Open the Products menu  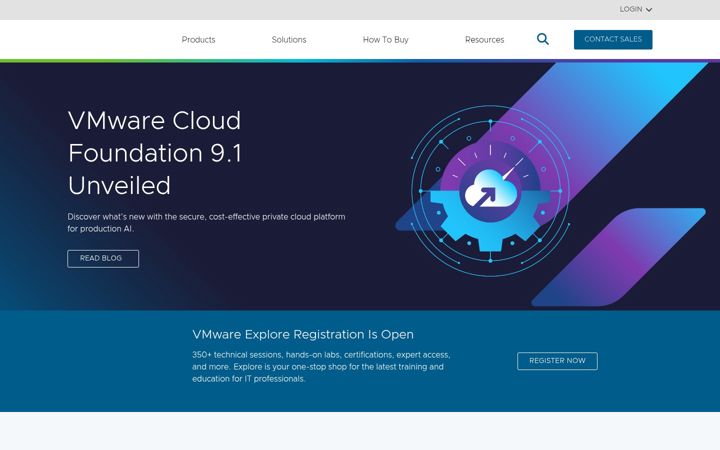tap(198, 39)
